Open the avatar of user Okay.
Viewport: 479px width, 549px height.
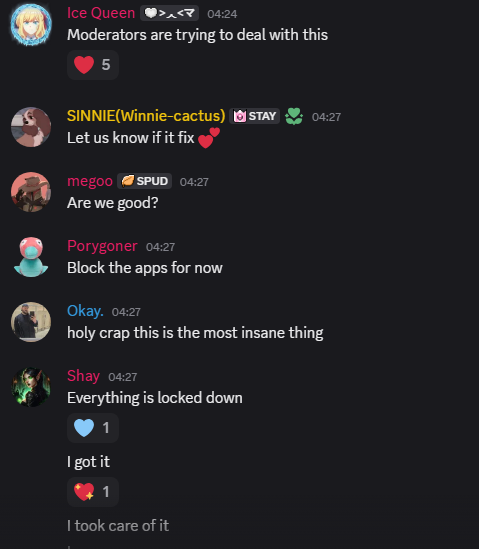tap(31, 322)
